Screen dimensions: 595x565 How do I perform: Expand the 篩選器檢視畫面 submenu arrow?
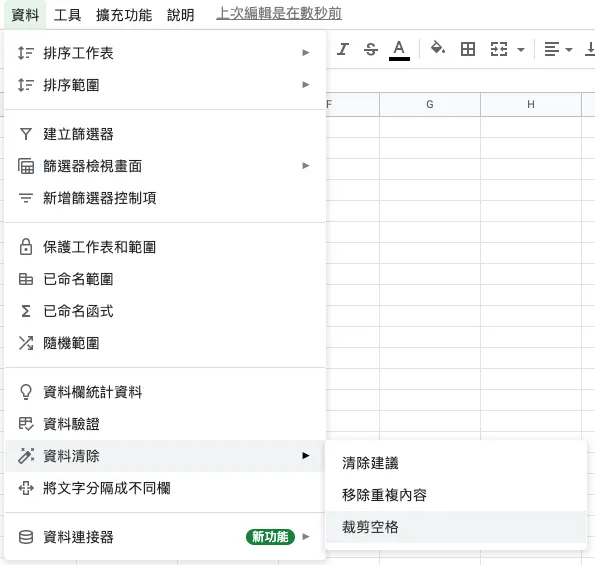305,165
